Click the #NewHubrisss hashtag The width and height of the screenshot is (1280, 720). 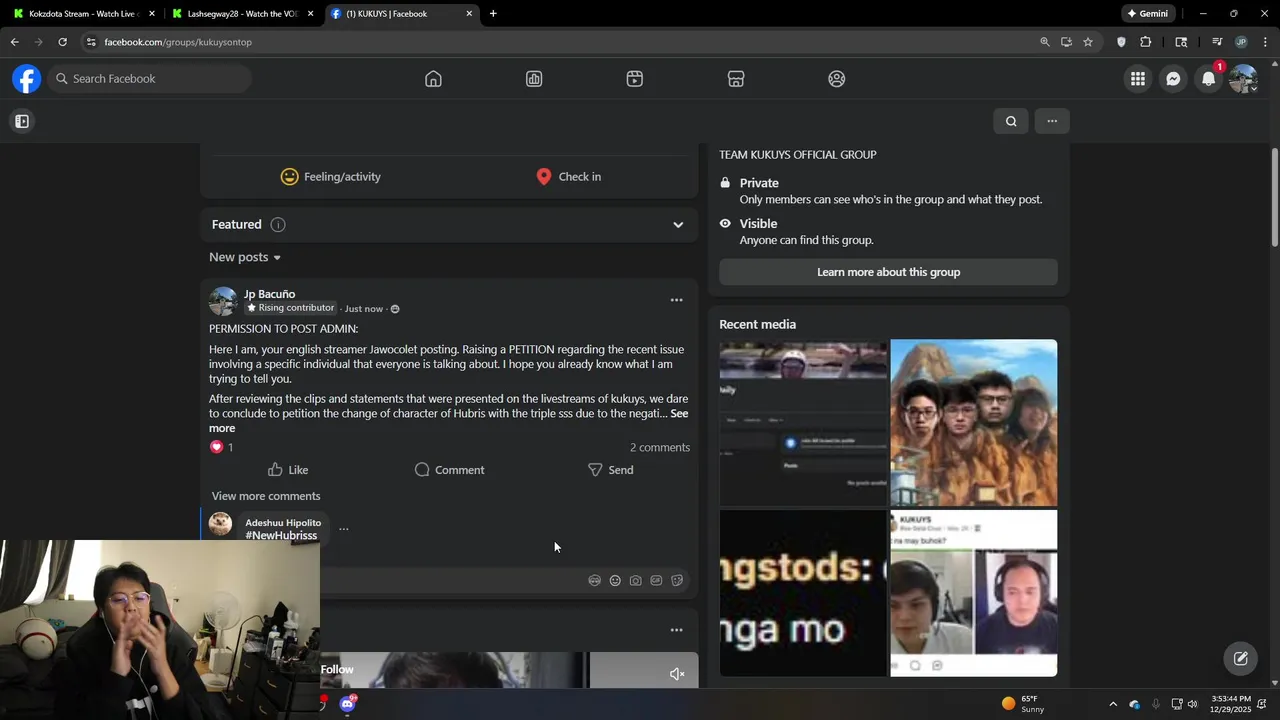point(281,536)
